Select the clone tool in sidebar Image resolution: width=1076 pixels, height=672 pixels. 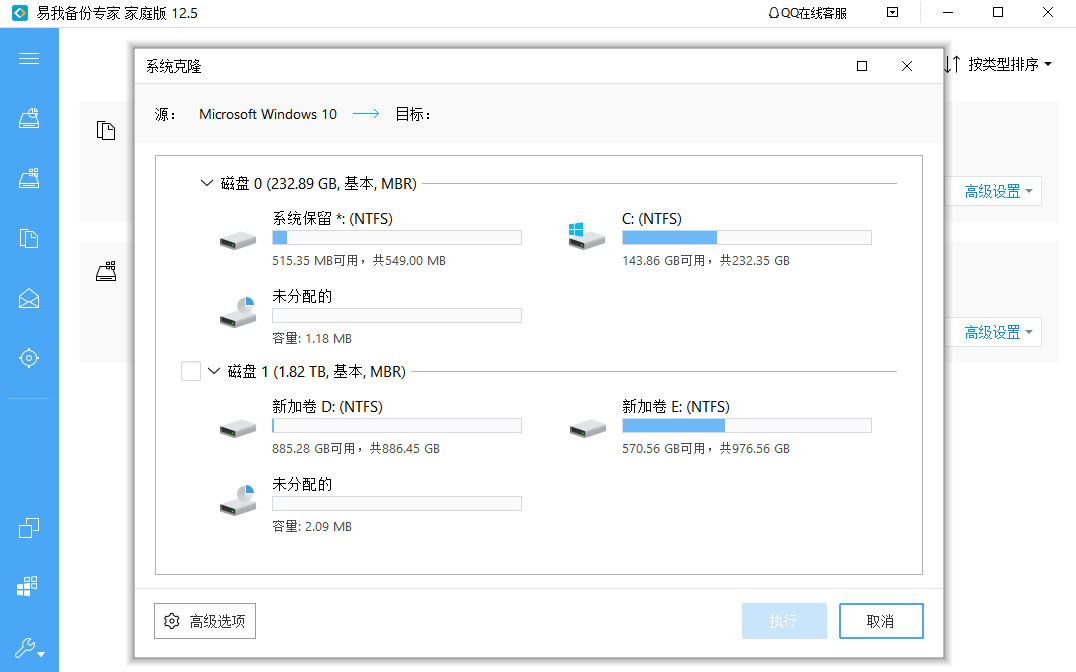[x=29, y=527]
